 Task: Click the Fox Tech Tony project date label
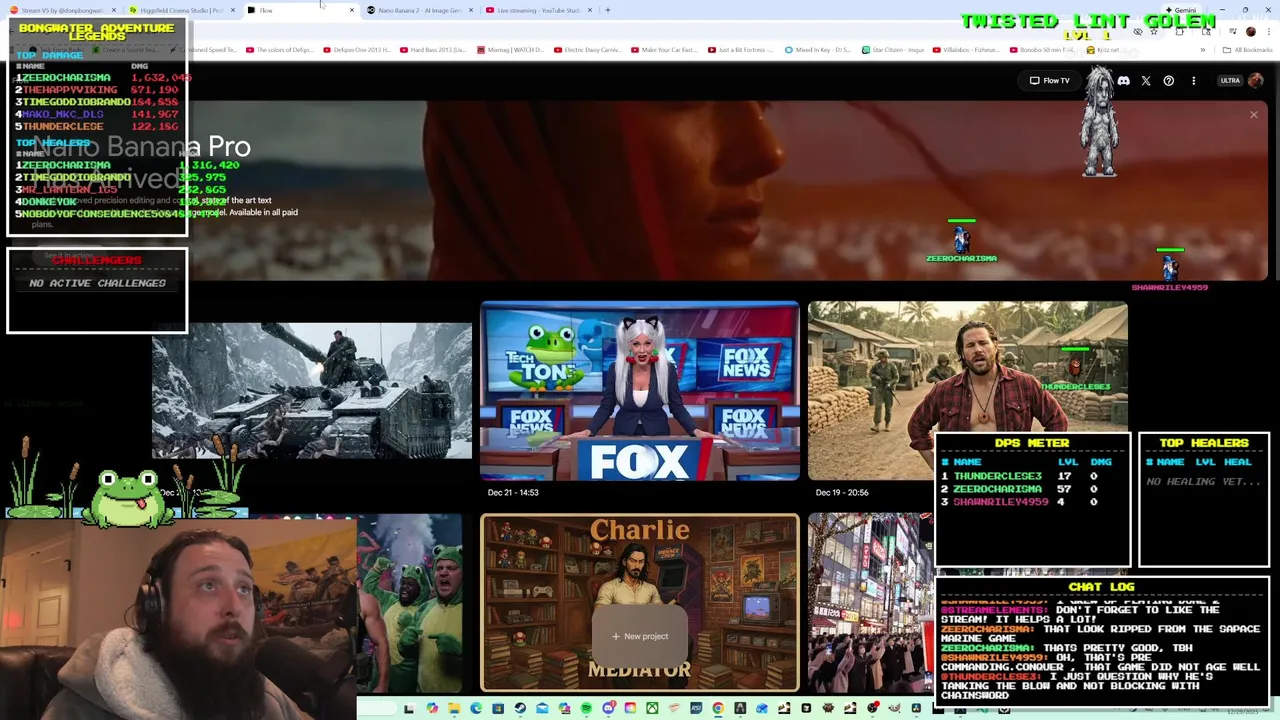(513, 492)
